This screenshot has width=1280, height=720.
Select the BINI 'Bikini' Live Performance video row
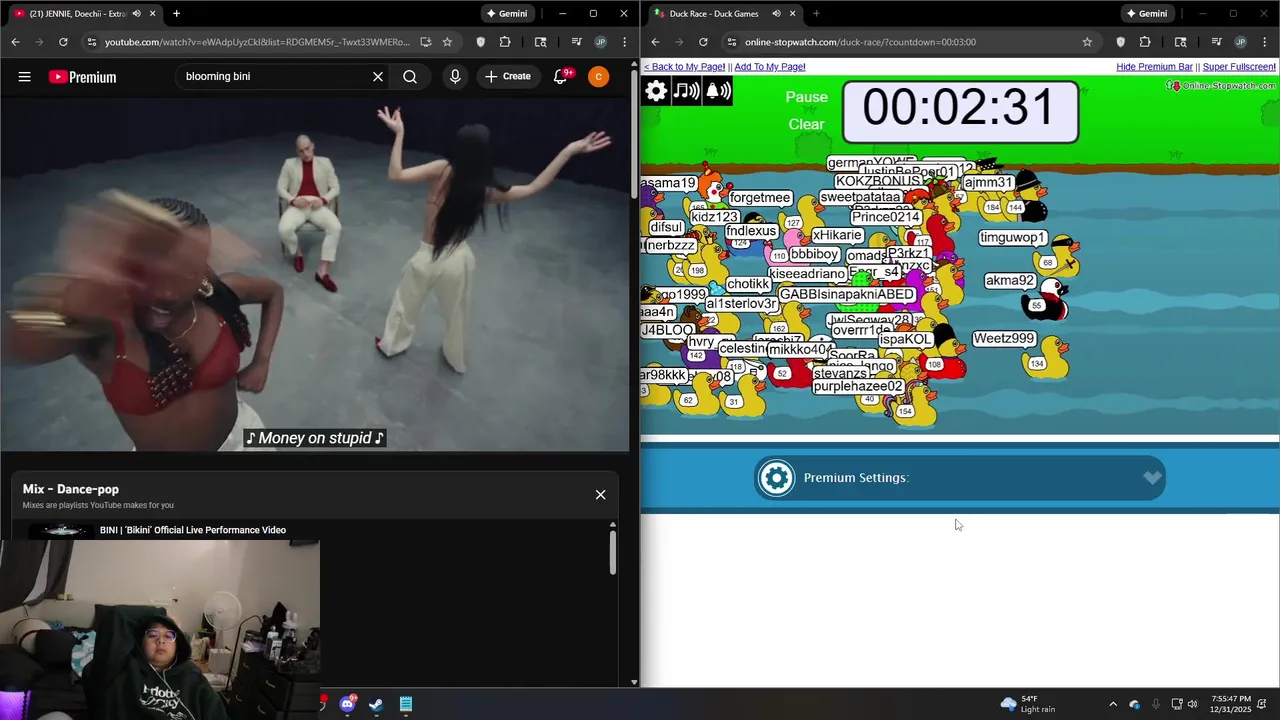click(x=315, y=530)
